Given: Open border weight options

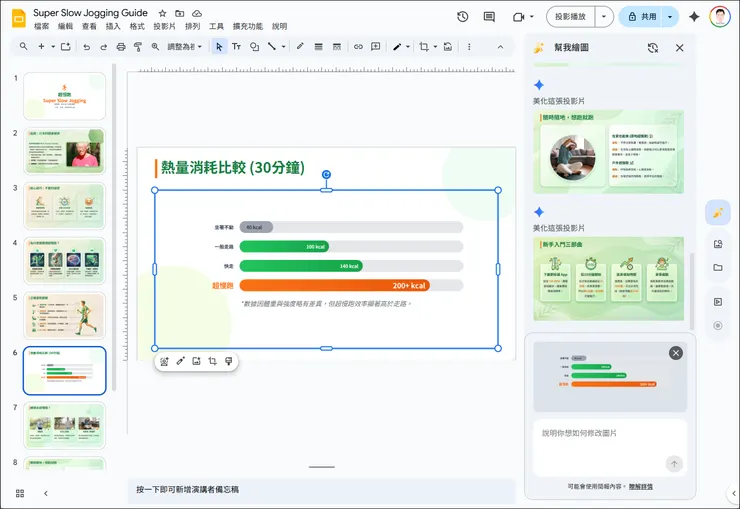Looking at the screenshot, I should (319, 47).
